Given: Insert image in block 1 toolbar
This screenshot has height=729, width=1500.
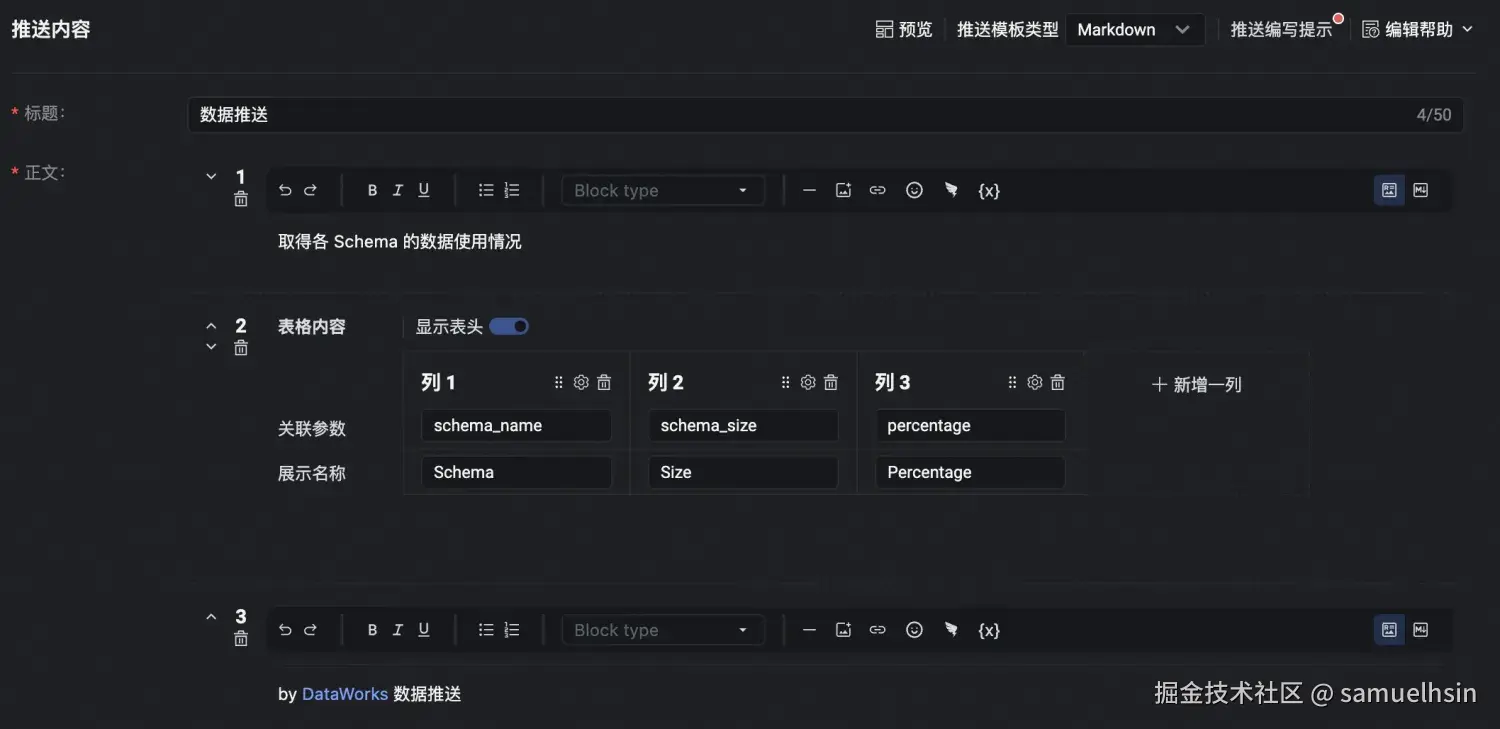Looking at the screenshot, I should [843, 190].
